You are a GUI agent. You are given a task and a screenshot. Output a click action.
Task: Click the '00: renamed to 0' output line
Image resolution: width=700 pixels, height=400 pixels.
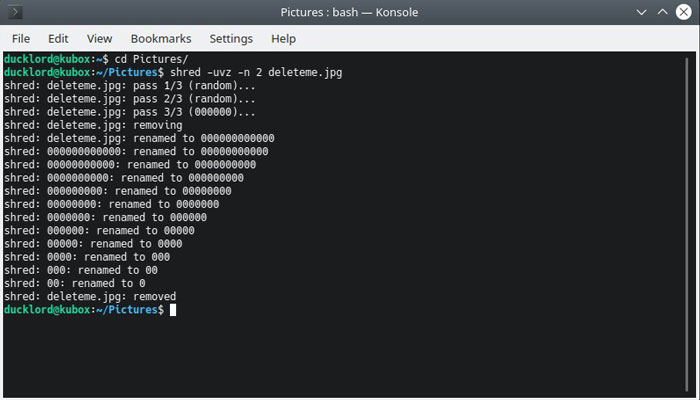pyautogui.click(x=75, y=283)
